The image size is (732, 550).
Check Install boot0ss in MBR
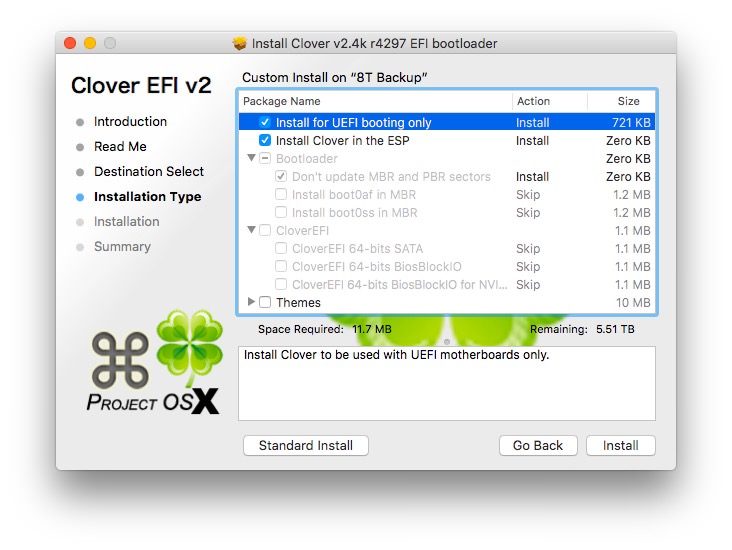pos(281,212)
